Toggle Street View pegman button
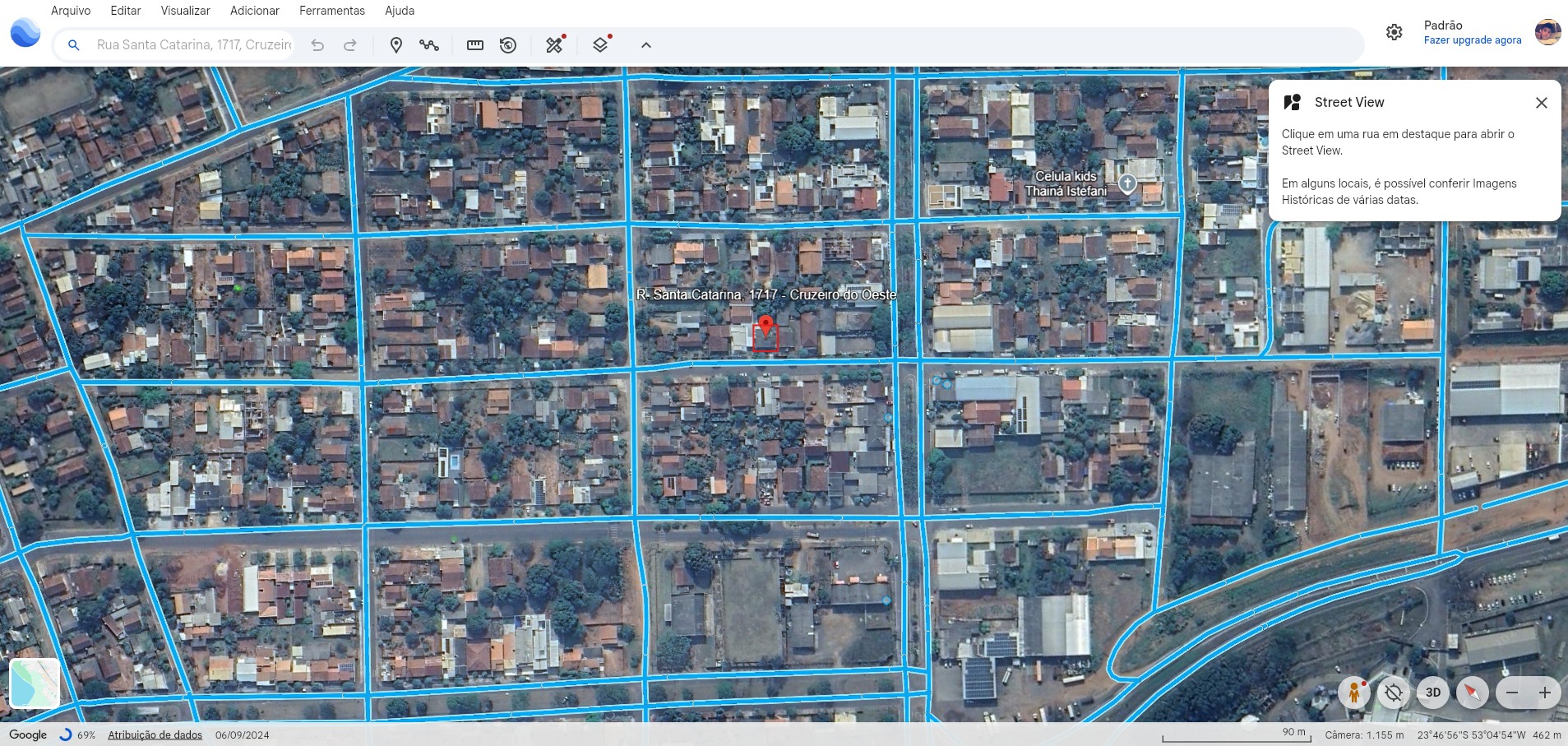The height and width of the screenshot is (746, 1568). [x=1353, y=693]
